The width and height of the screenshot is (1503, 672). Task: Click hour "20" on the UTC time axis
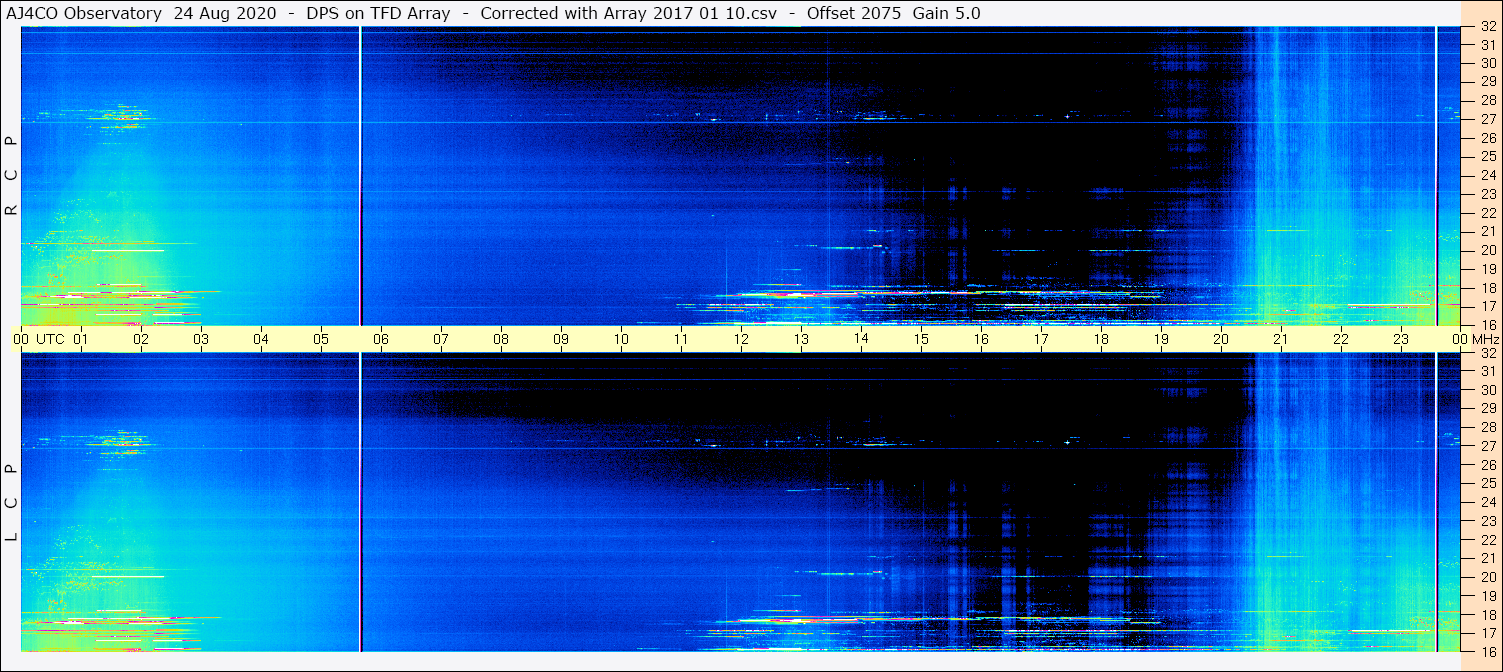pos(1221,339)
